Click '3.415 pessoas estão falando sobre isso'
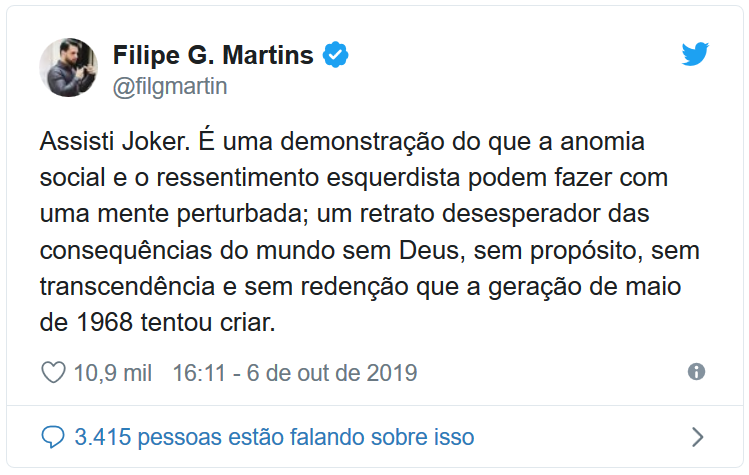The width and height of the screenshot is (749, 475). [x=274, y=437]
